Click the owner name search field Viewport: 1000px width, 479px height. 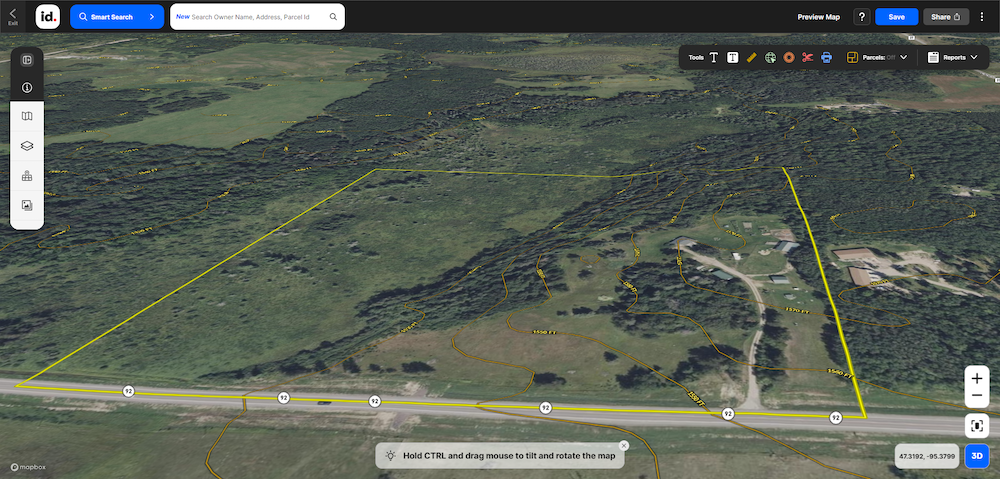click(257, 17)
